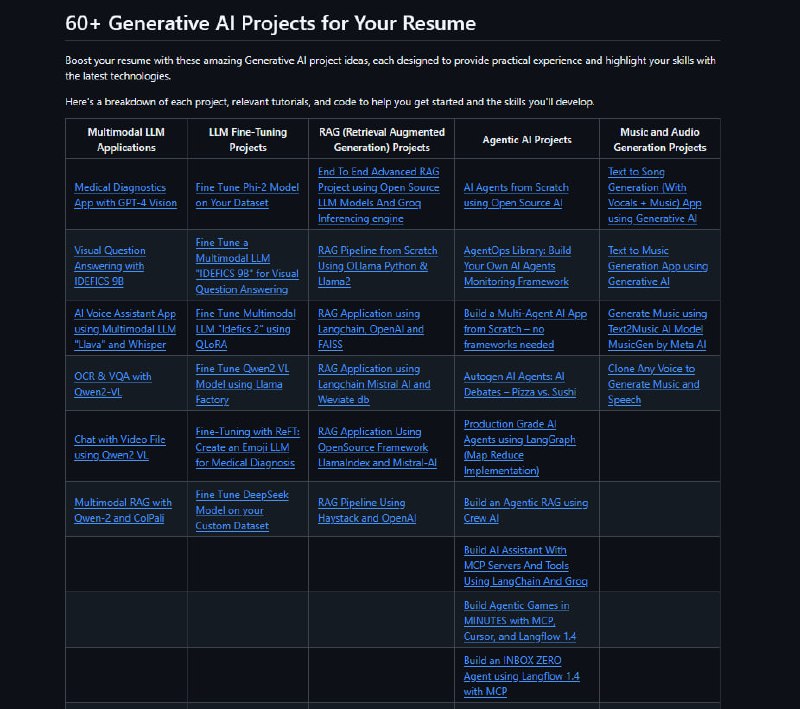
Task: Open RAG Application using Langchain, OpenAI and FAISS
Action: pos(371,329)
